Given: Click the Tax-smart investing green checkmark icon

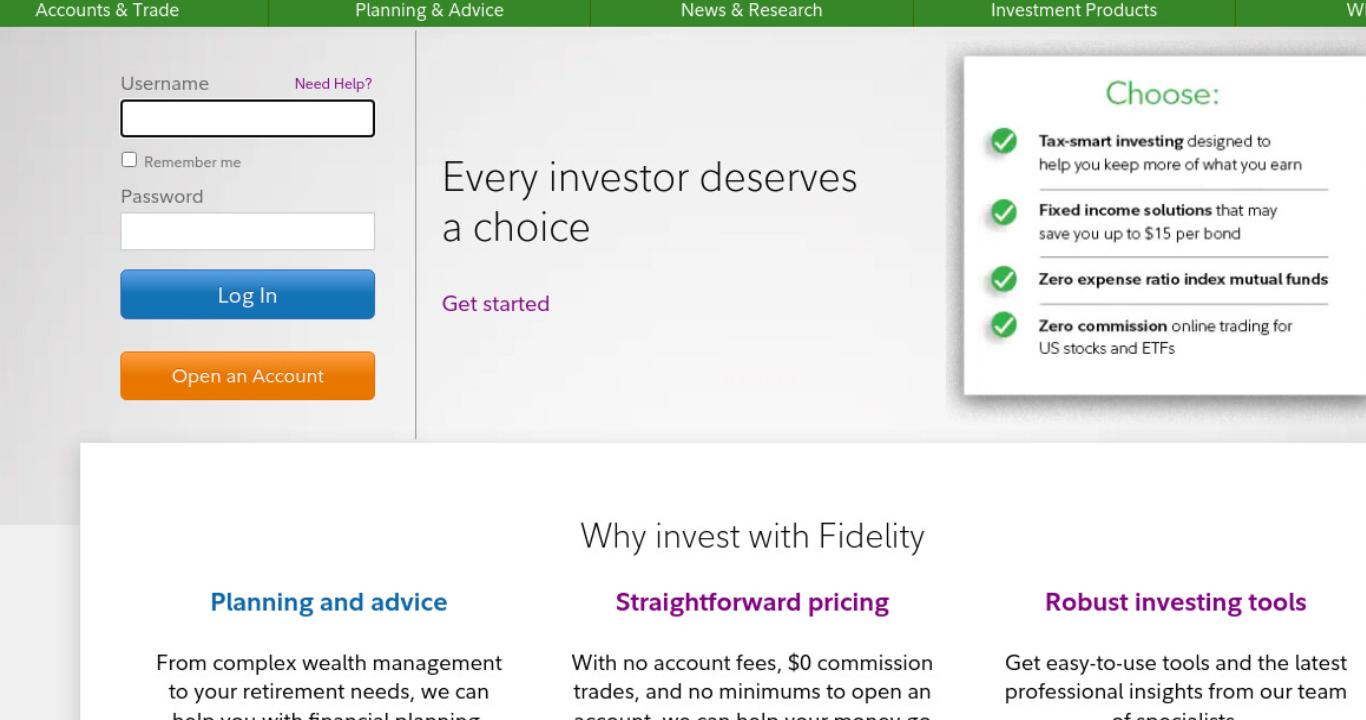Looking at the screenshot, I should (x=1003, y=141).
